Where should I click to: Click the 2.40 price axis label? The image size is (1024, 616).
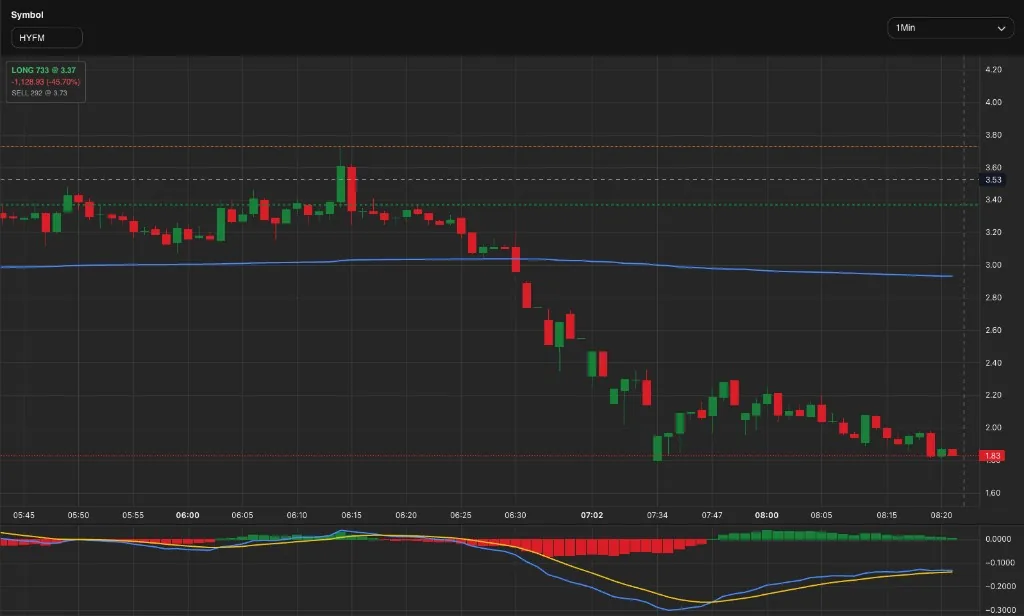(993, 363)
